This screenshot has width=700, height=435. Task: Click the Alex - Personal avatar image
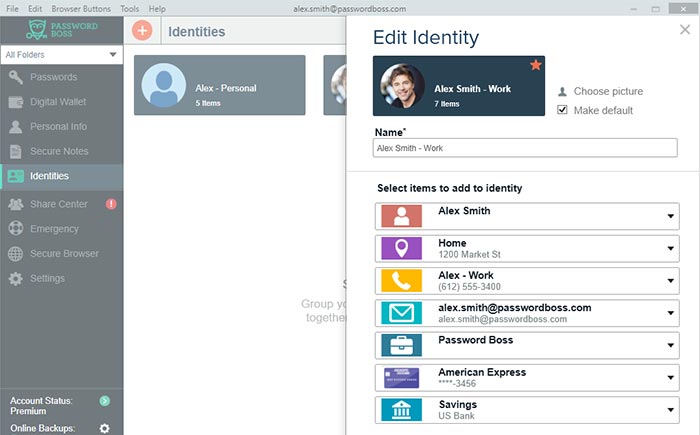click(164, 85)
